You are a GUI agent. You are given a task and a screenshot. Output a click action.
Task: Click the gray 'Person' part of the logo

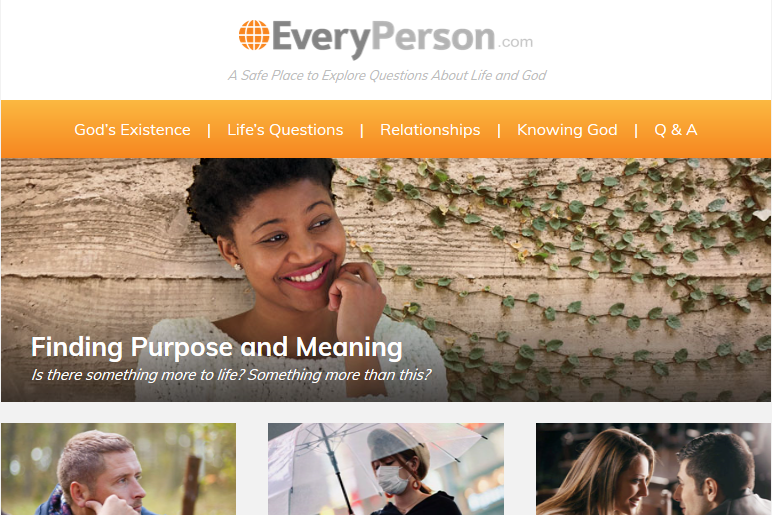[433, 36]
